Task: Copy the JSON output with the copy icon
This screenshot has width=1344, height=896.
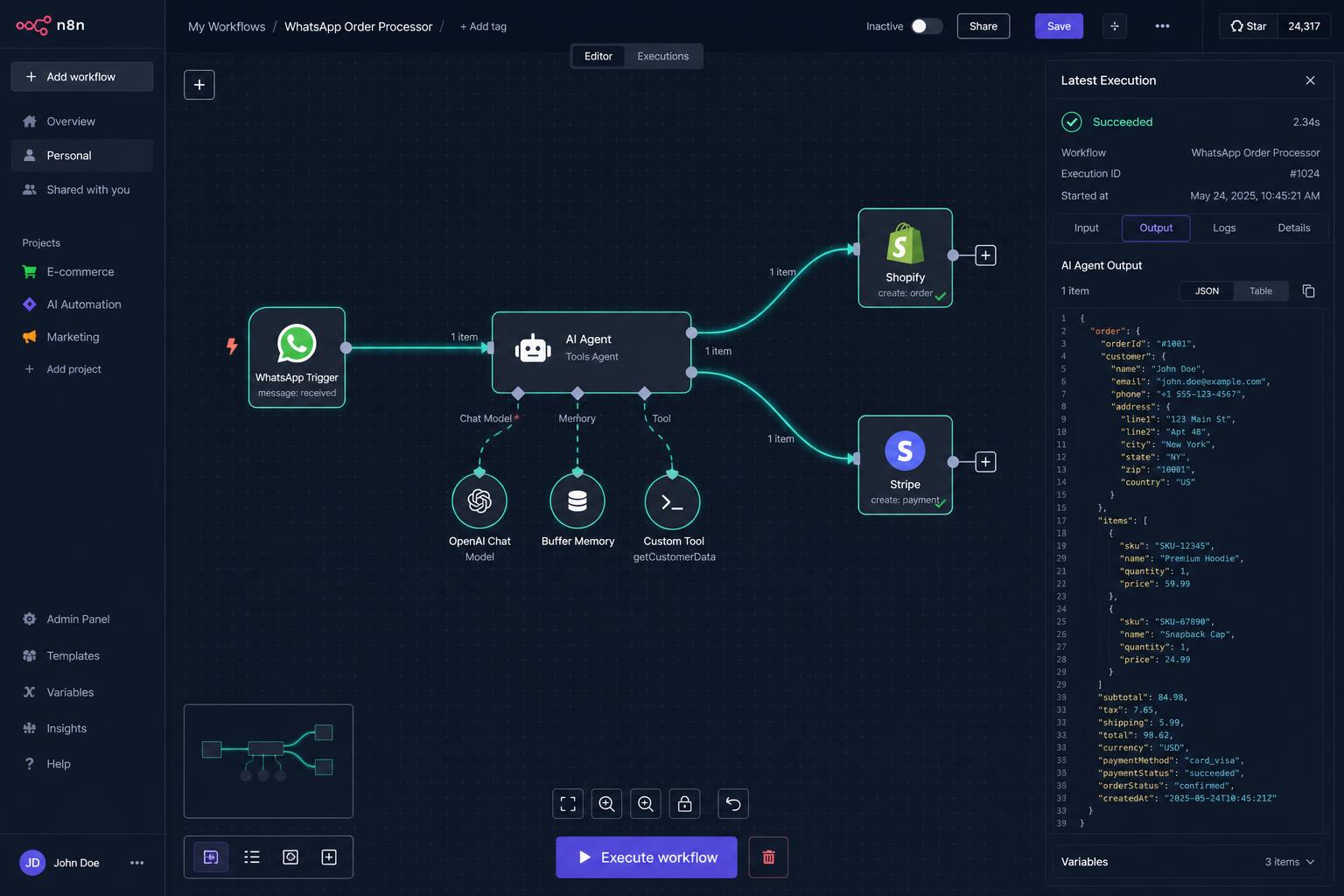Action: 1308,291
